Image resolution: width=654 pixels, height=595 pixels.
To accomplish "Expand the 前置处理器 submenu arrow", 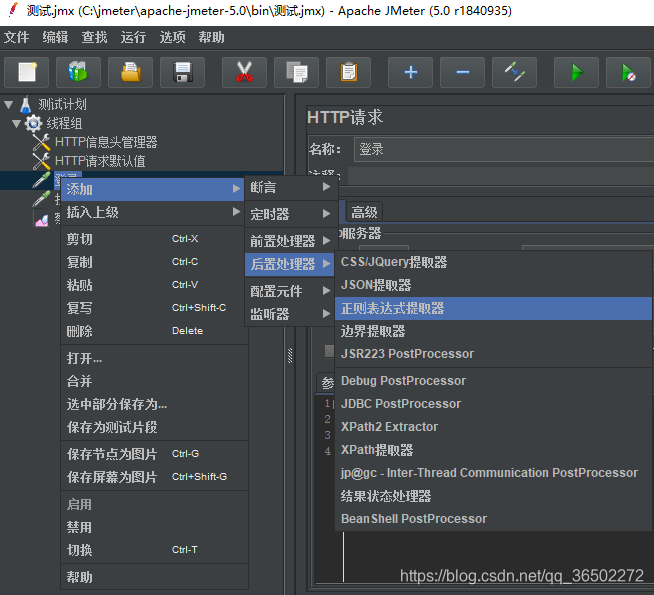I will [327, 241].
